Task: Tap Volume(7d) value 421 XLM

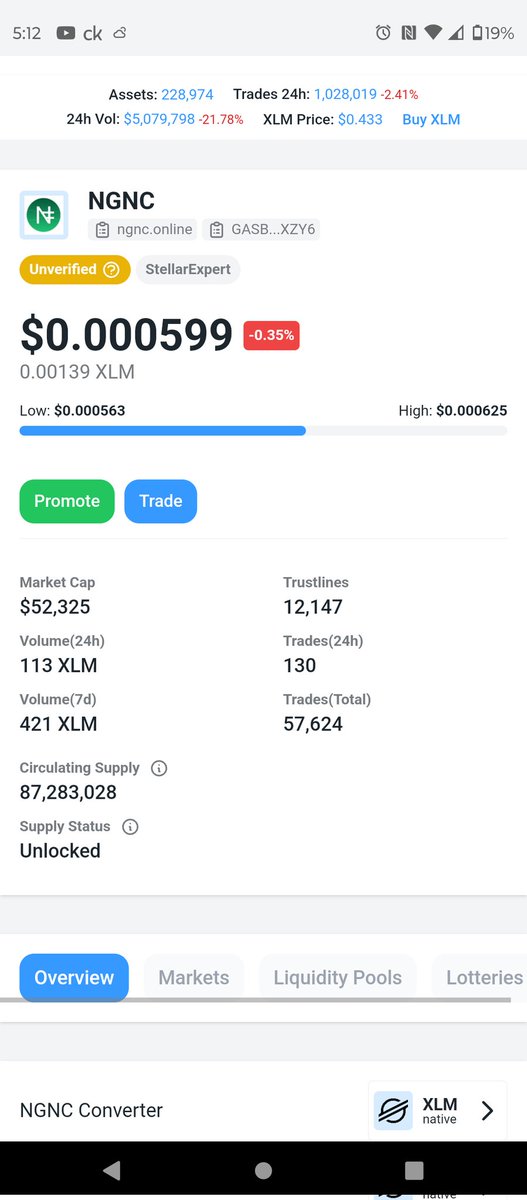Action: pos(58,724)
